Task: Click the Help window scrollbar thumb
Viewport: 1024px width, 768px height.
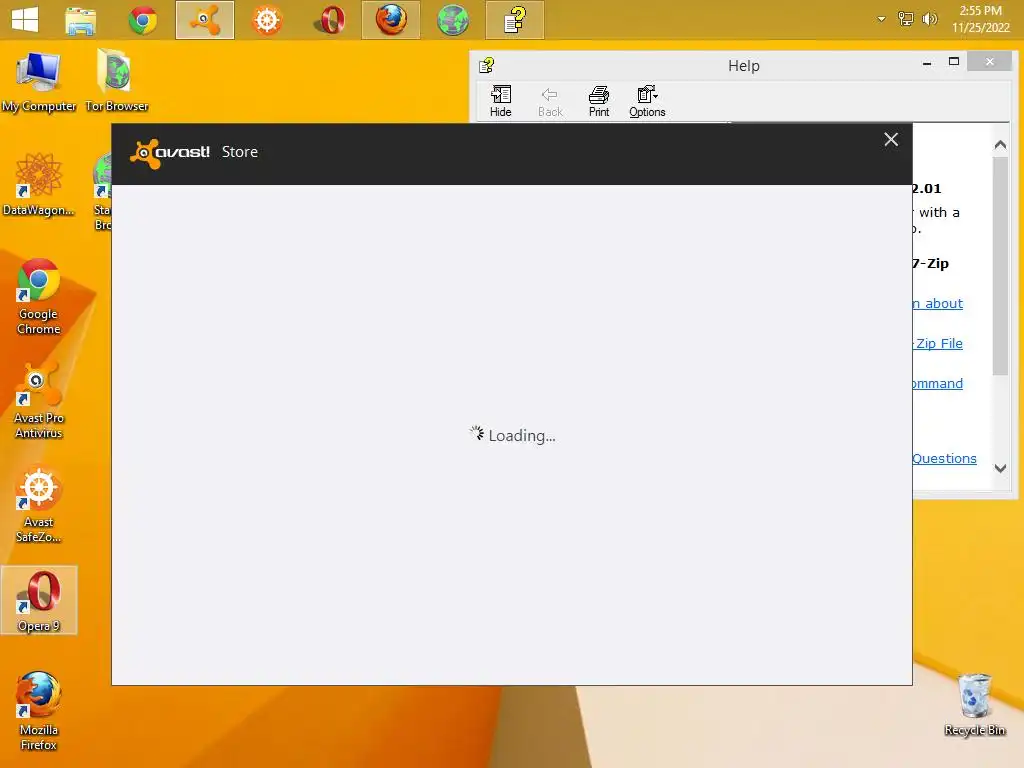Action: point(1000,266)
